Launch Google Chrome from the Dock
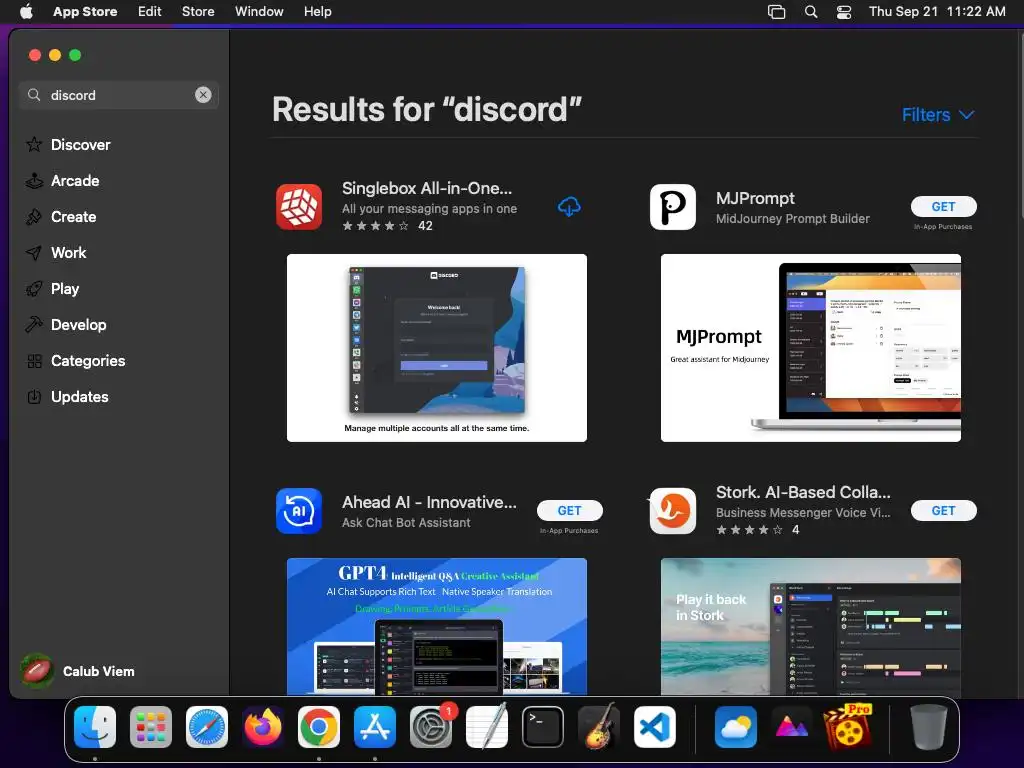Image resolution: width=1024 pixels, height=768 pixels. tap(319, 727)
